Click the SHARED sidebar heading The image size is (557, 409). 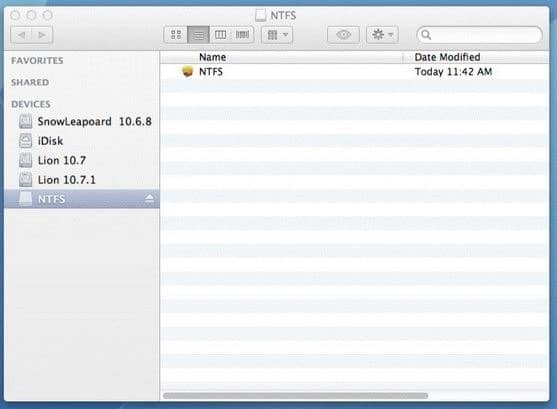tap(30, 82)
